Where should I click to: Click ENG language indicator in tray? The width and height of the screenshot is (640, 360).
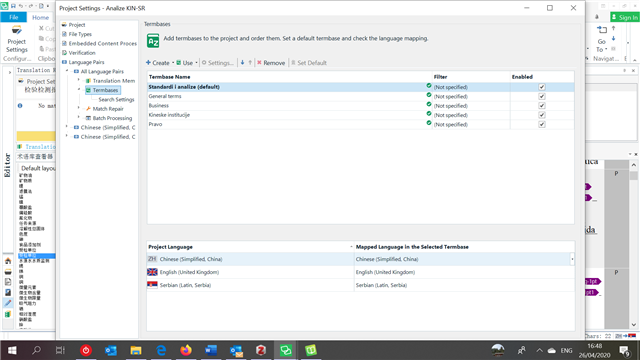point(566,351)
